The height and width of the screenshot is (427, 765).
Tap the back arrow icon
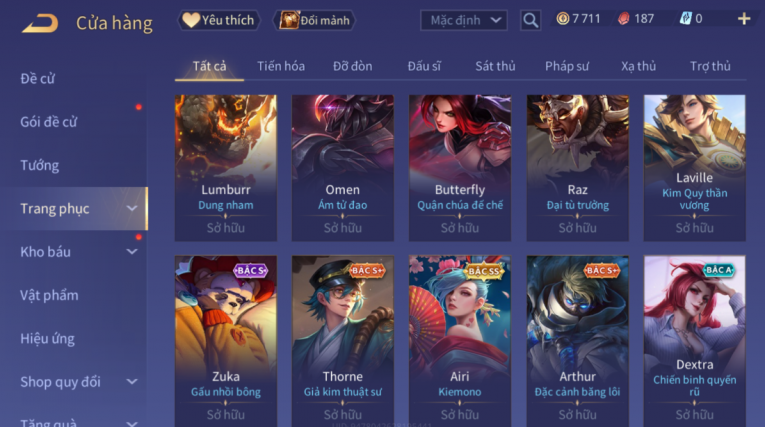40,23
